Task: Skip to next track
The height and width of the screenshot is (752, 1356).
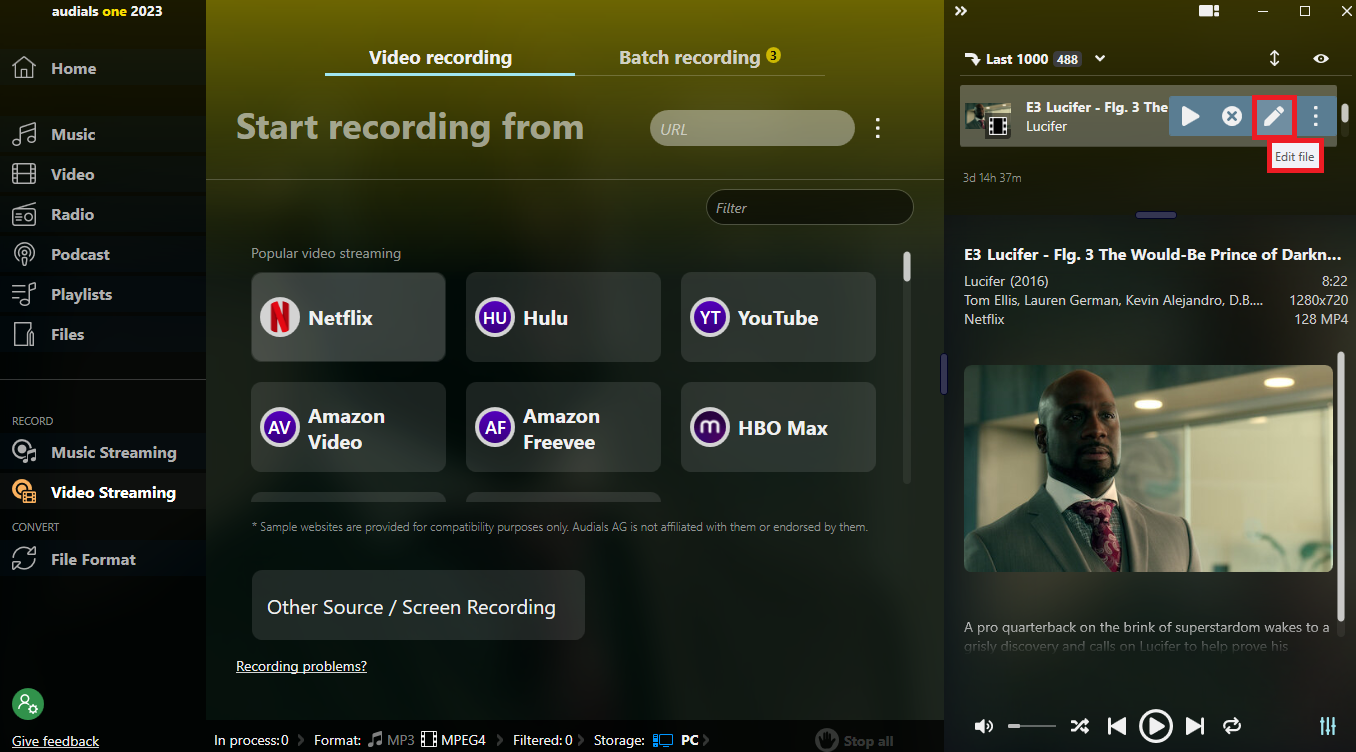Action: (1194, 726)
